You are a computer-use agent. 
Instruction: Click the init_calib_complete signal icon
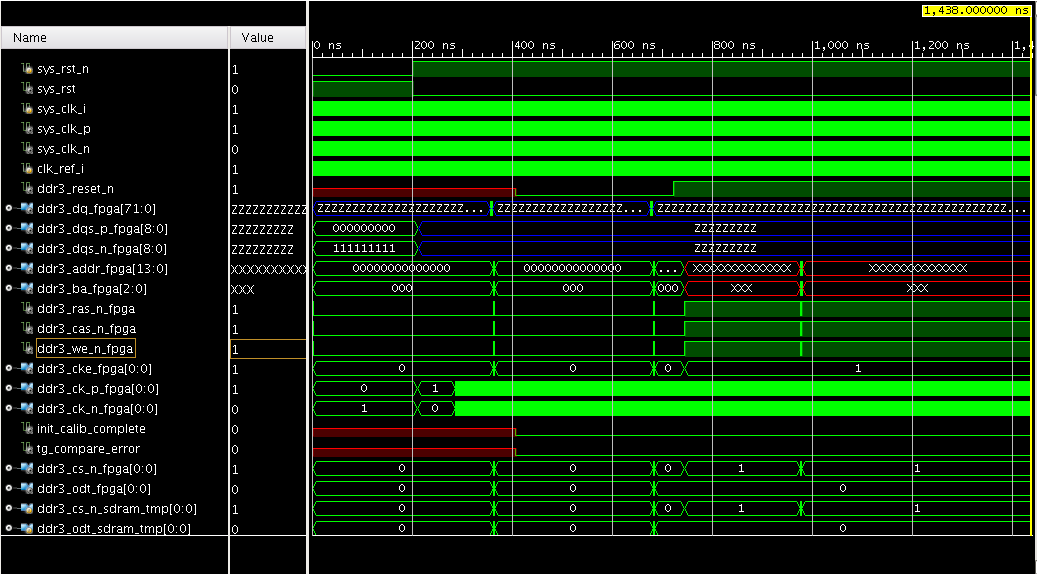(x=27, y=429)
